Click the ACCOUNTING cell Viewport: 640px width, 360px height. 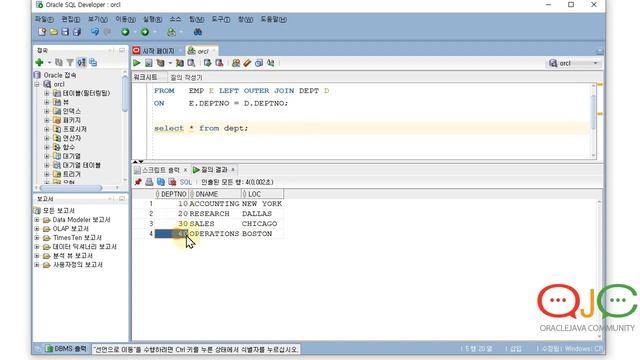point(214,204)
